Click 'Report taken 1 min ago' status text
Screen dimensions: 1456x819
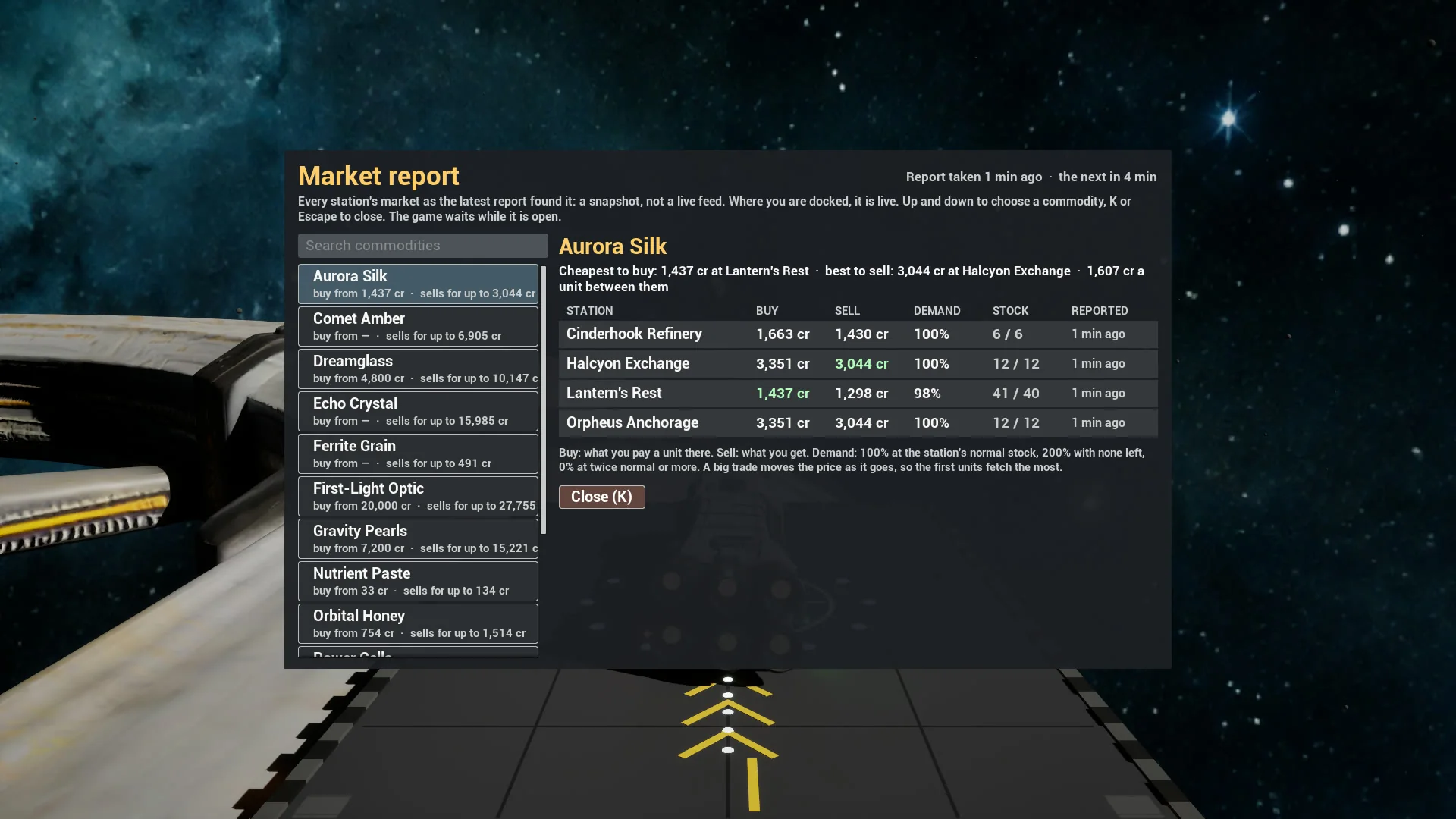pos(974,177)
